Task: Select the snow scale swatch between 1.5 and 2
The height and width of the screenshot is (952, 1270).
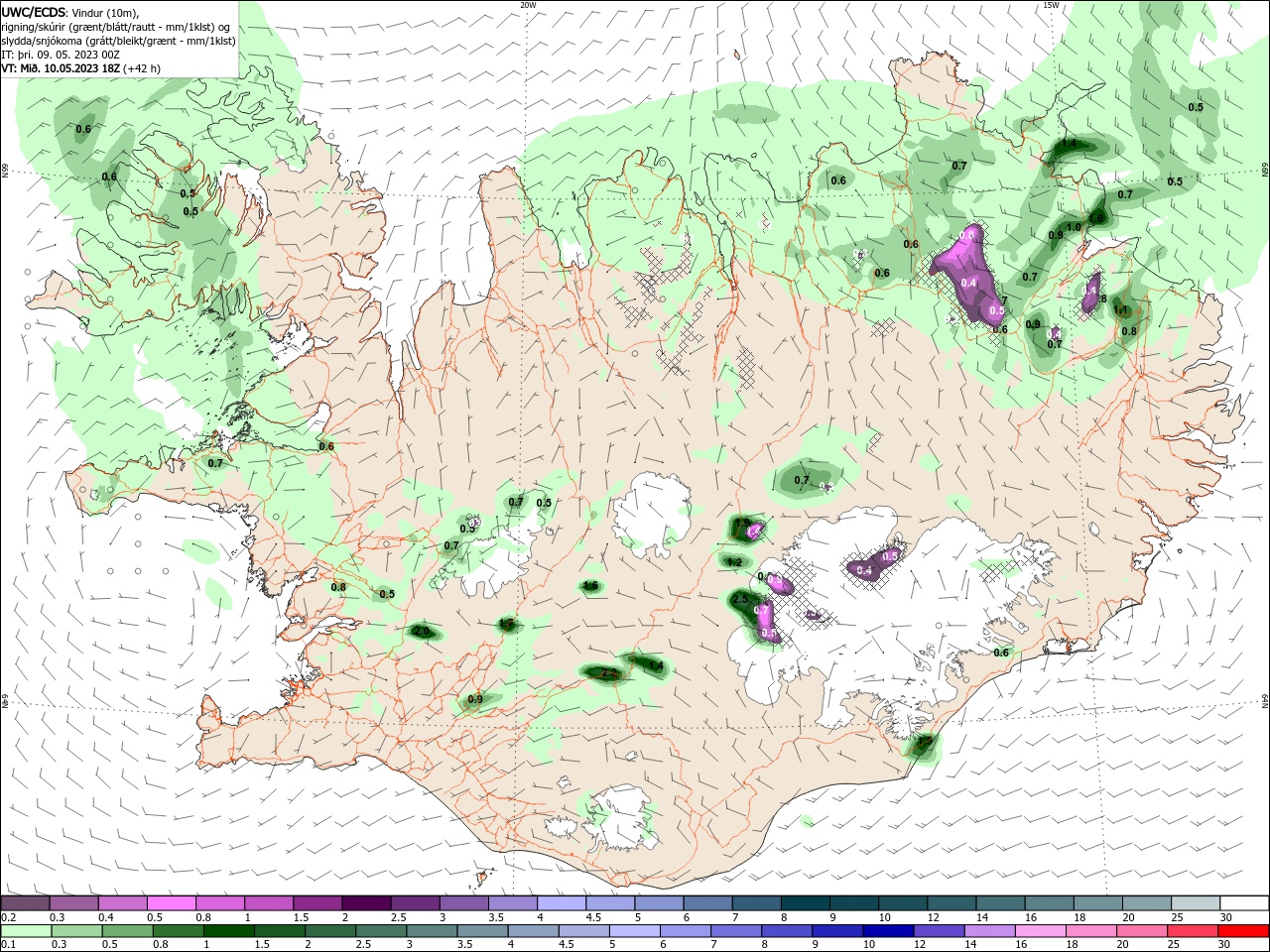Action: [317, 902]
